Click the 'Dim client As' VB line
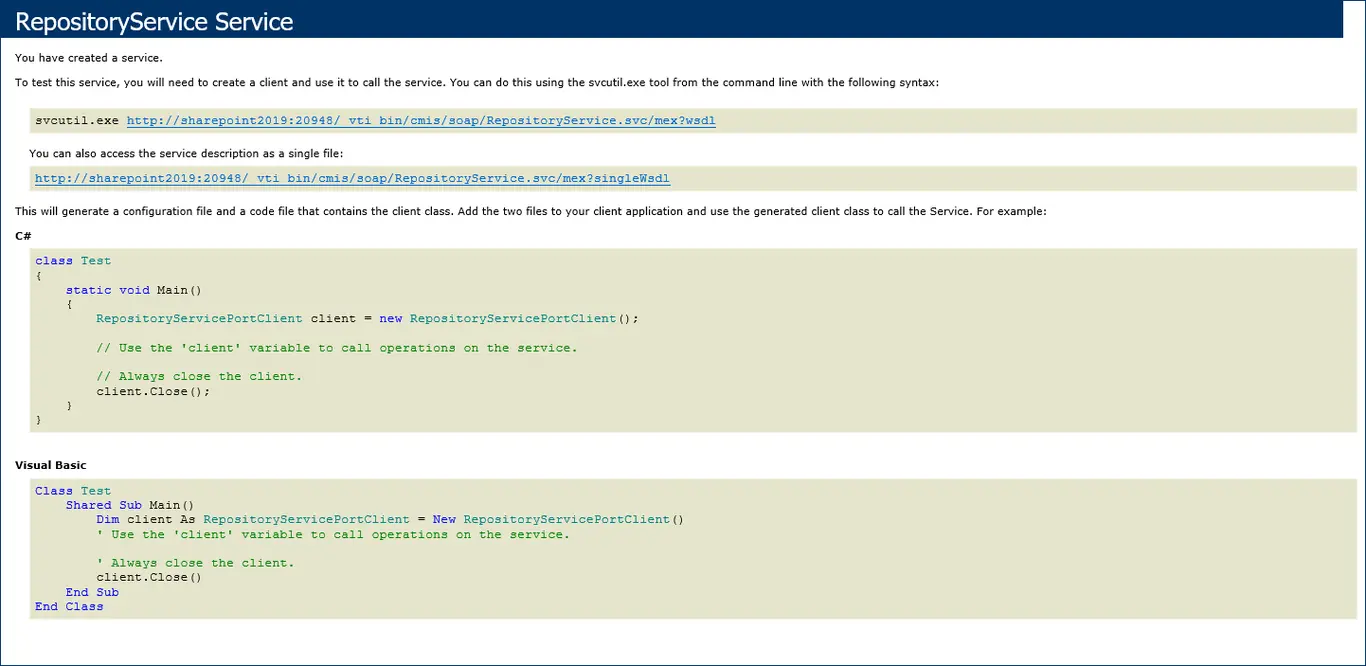The image size is (1366, 666). click(x=390, y=520)
